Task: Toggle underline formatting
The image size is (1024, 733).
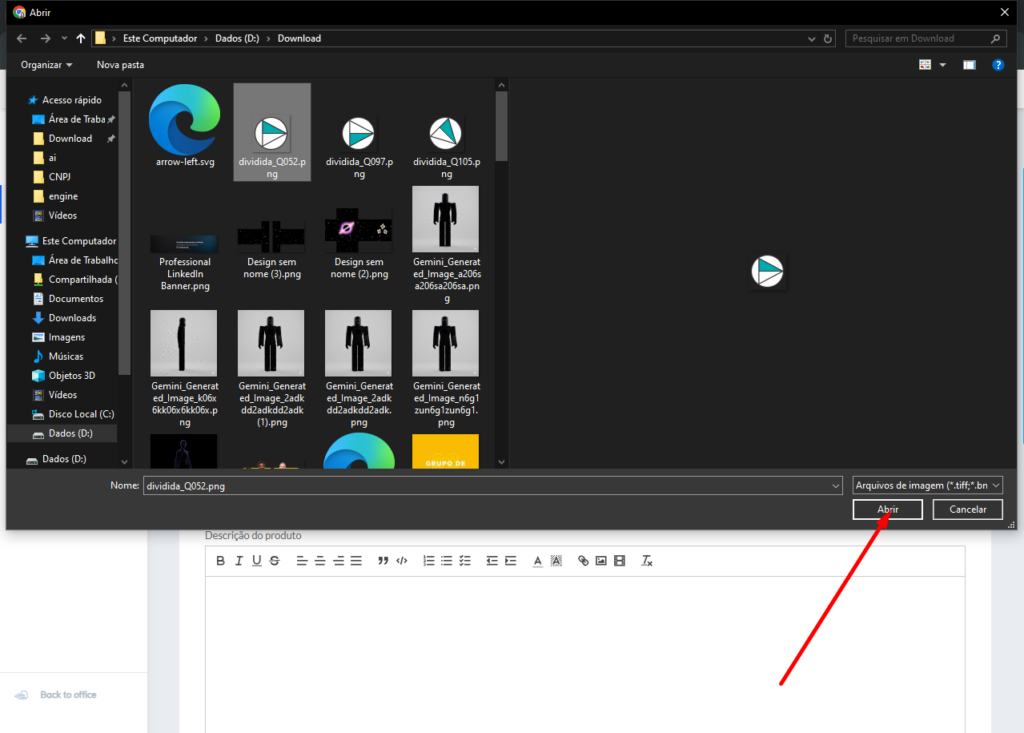Action: pos(257,561)
